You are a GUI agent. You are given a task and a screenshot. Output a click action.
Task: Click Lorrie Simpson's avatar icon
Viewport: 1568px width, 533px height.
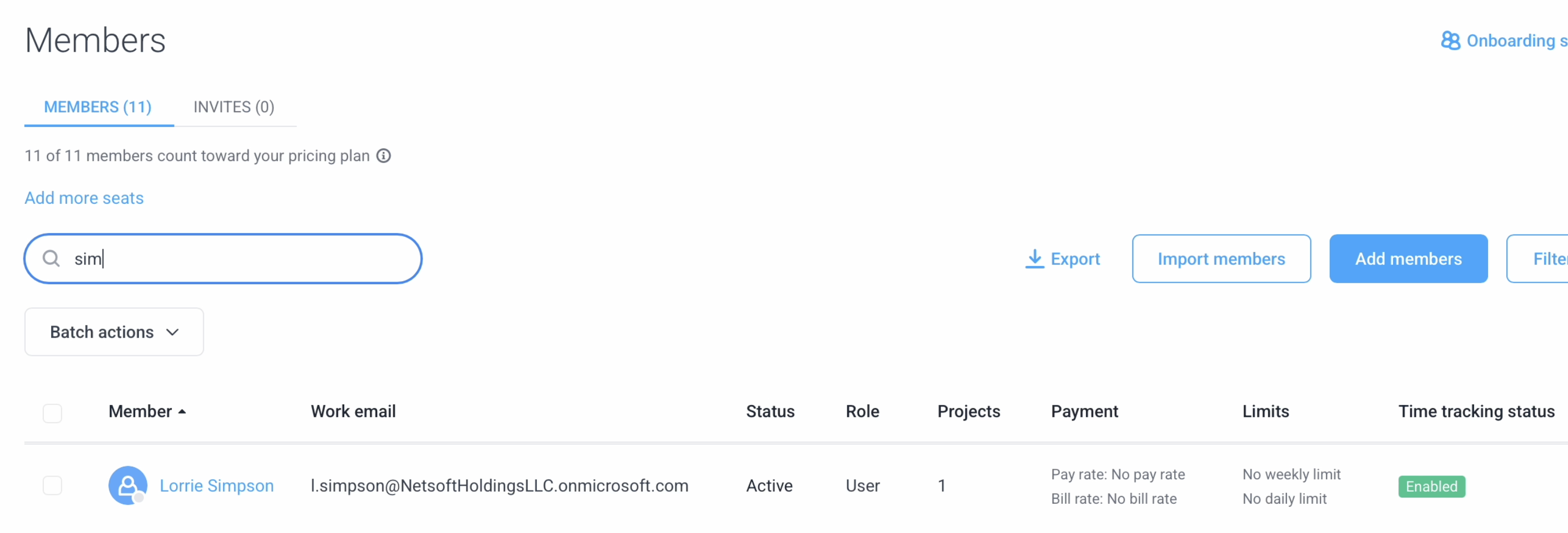coord(128,485)
